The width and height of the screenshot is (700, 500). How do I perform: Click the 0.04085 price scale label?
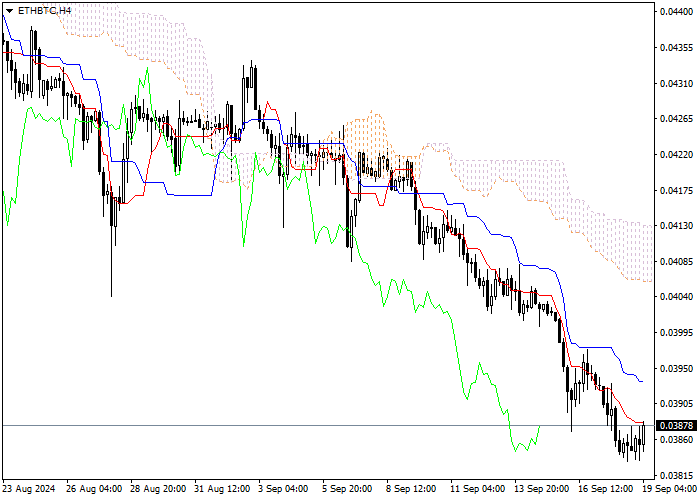[x=676, y=261]
